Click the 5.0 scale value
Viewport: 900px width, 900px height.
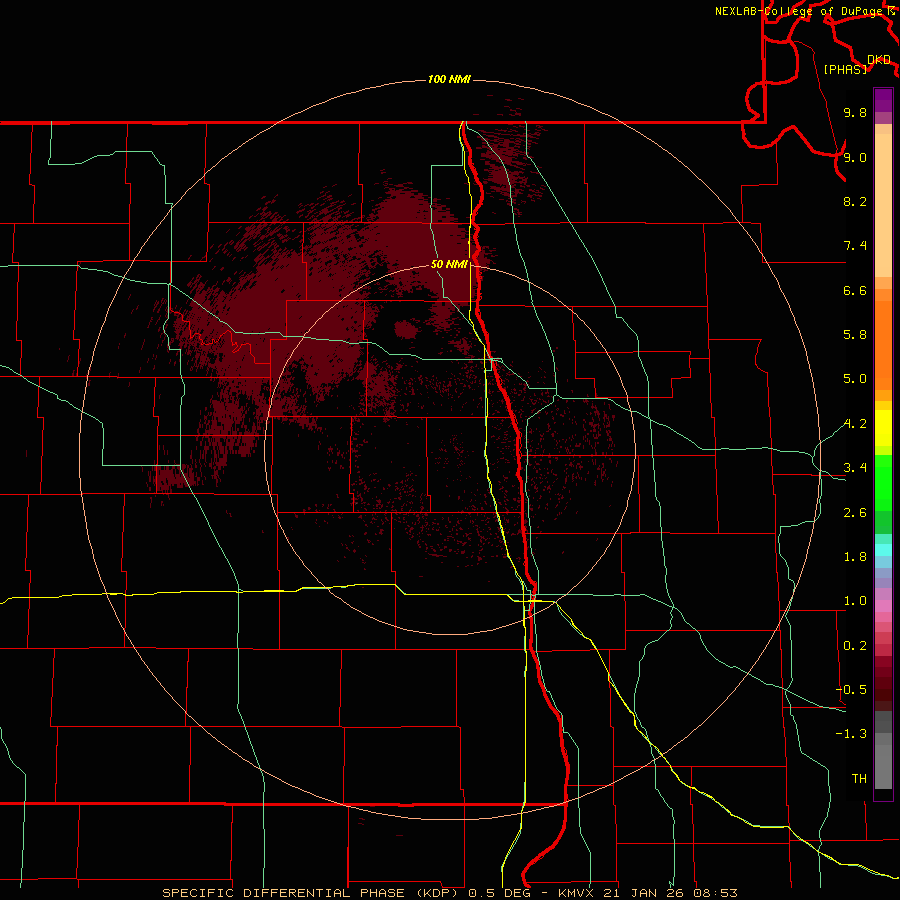point(855,379)
